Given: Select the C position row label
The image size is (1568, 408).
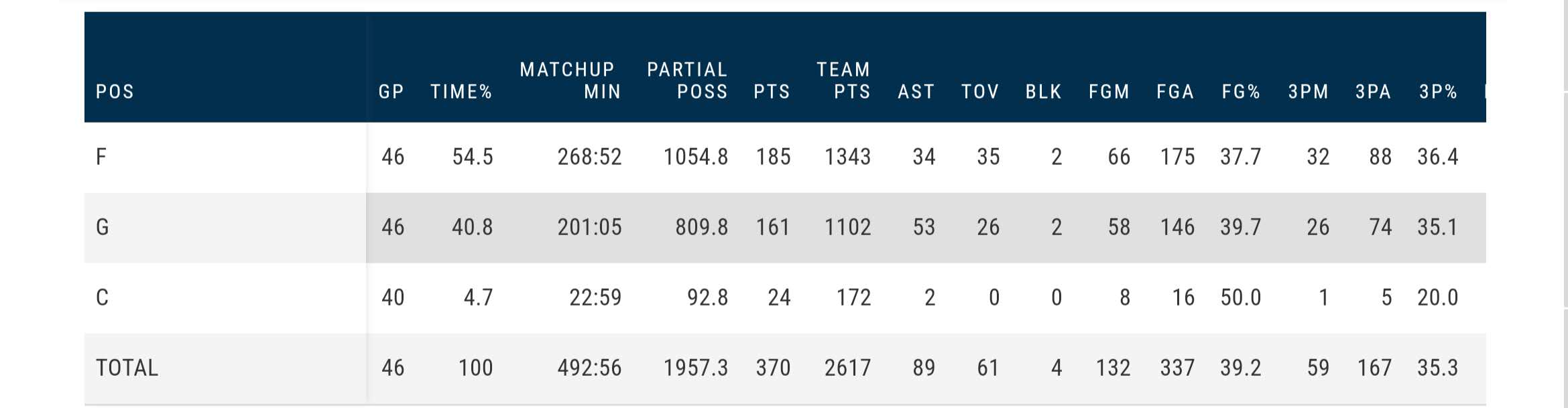Looking at the screenshot, I should [x=102, y=297].
